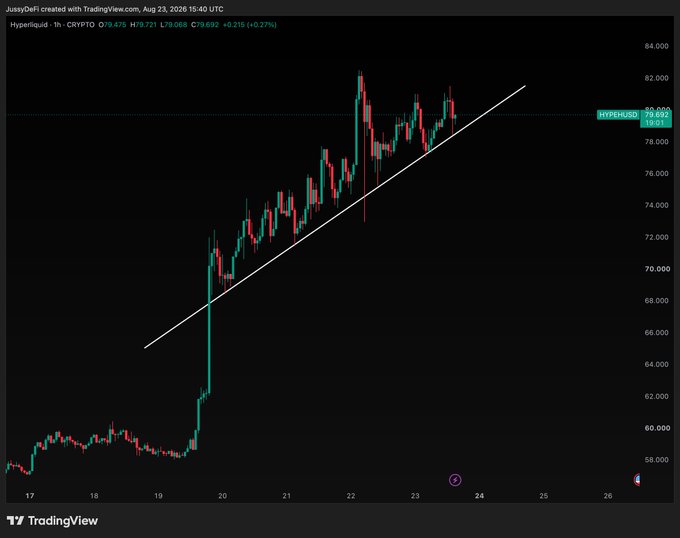Click date 17 on the time axis
This screenshot has width=680, height=538.
coord(29,496)
